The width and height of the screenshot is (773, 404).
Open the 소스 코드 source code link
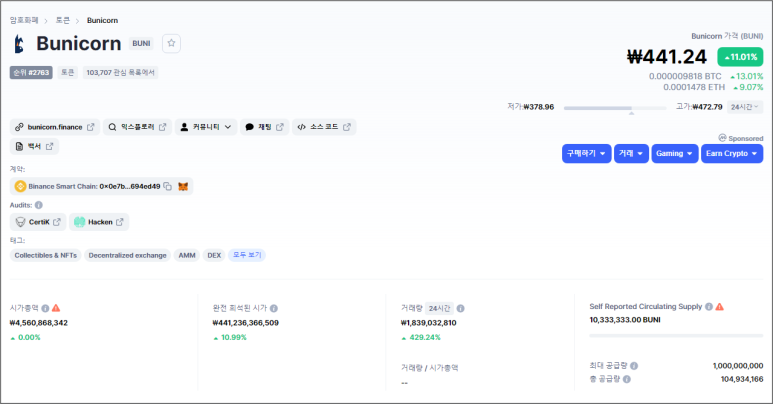(x=324, y=127)
